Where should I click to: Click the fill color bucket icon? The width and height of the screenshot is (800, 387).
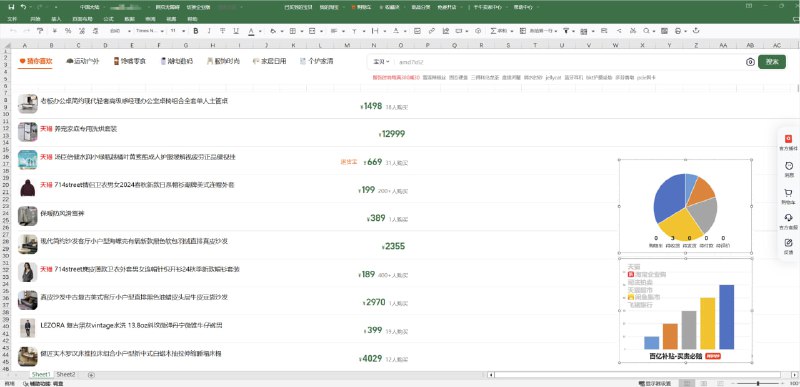(273, 31)
